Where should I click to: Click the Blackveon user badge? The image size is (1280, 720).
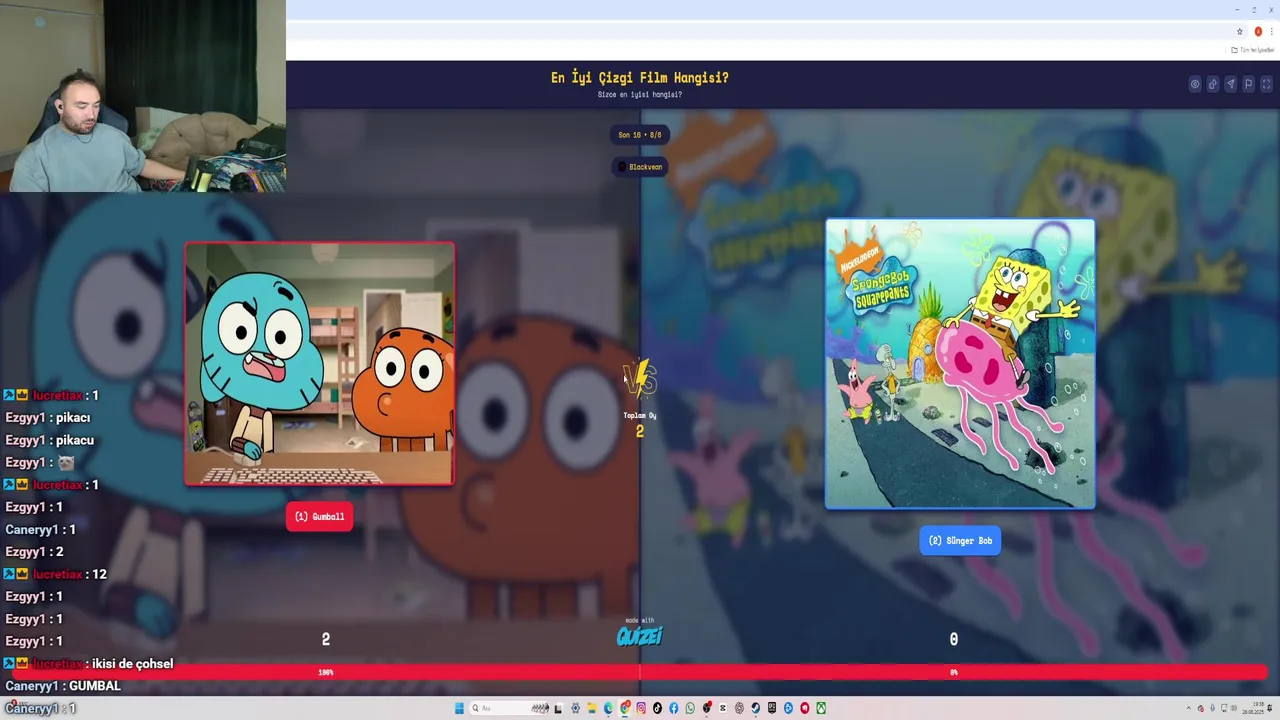click(x=640, y=167)
